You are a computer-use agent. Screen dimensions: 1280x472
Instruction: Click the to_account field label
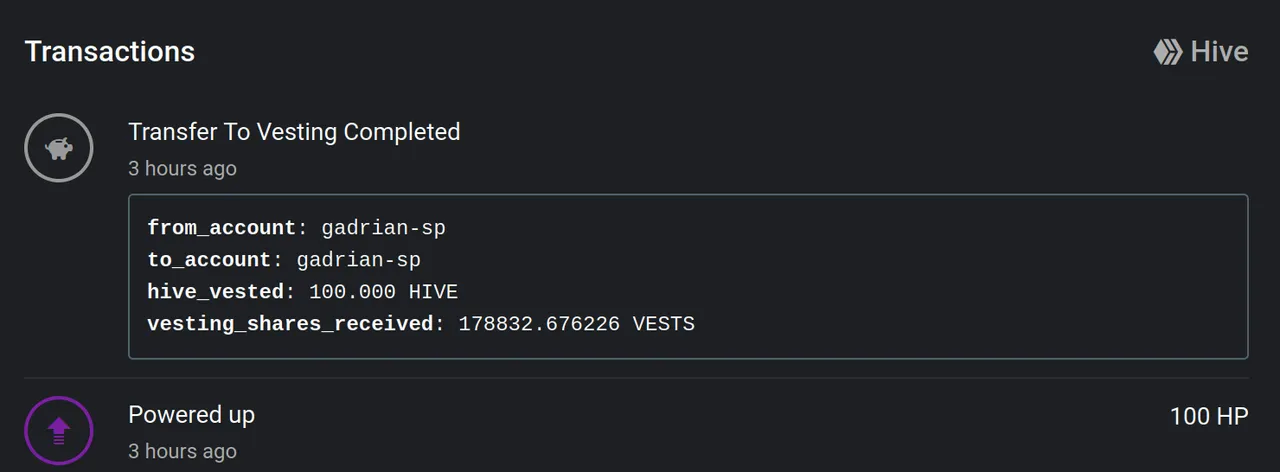pos(209,260)
